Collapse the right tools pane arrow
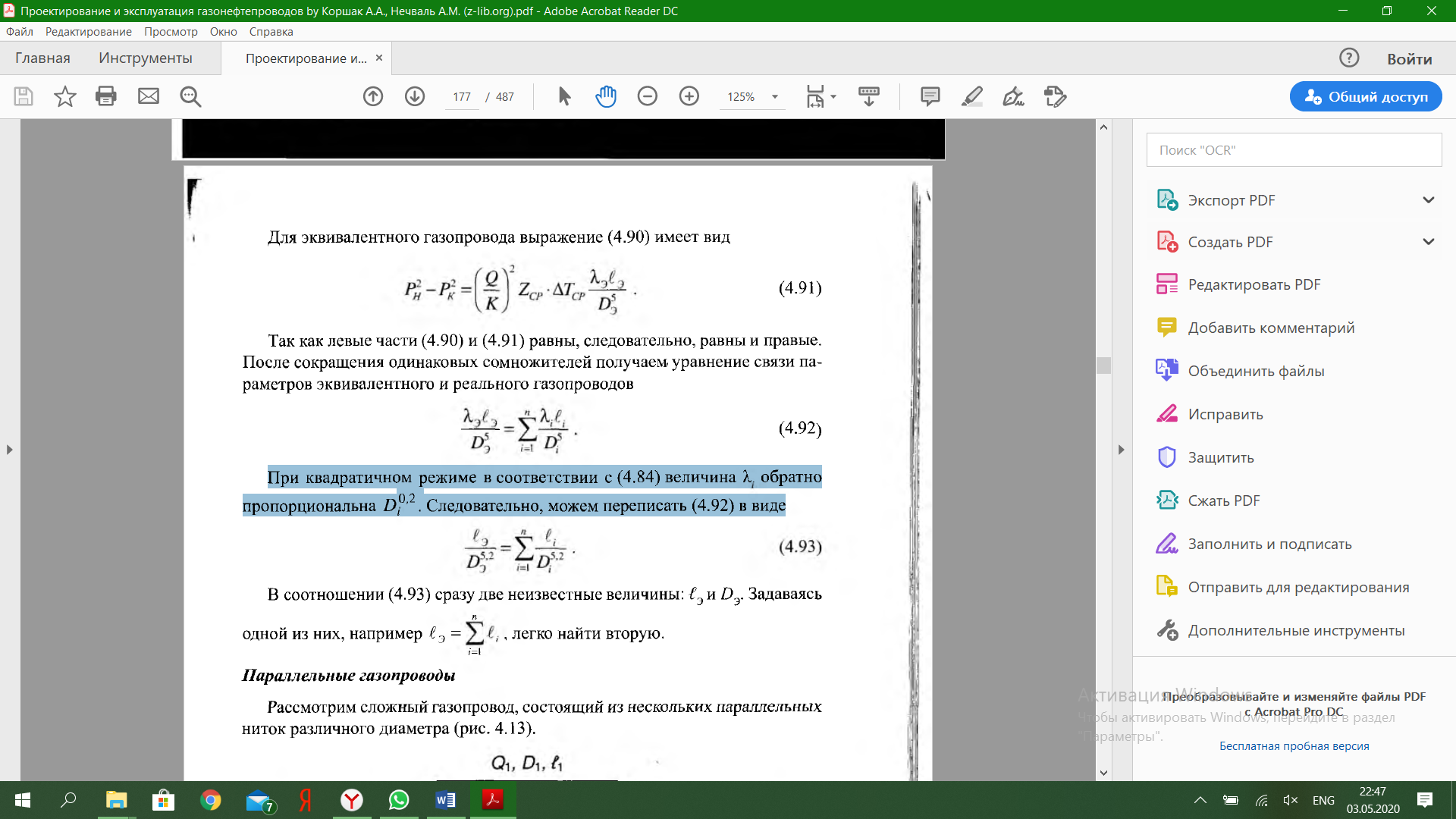 click(x=1122, y=450)
